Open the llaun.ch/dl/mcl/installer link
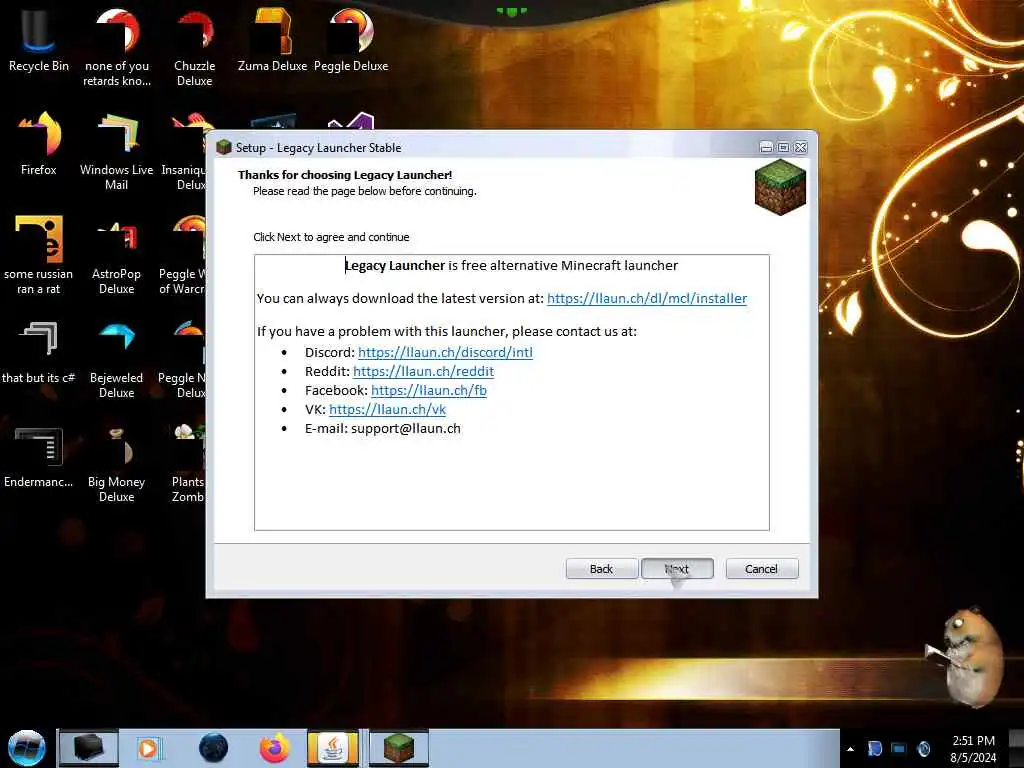This screenshot has width=1024, height=768. 647,298
